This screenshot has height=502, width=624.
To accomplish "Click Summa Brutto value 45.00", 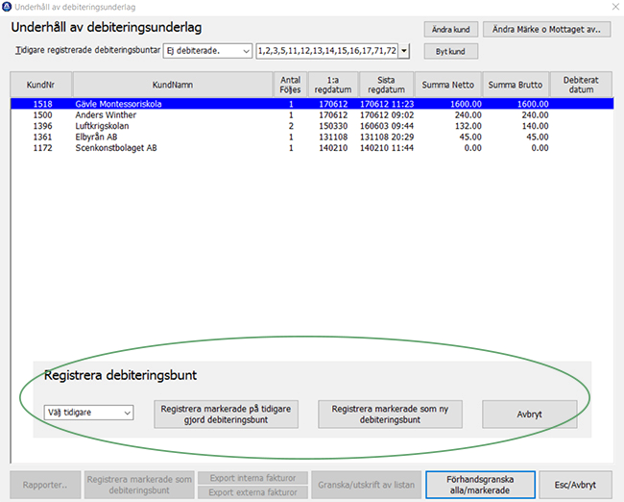I will coord(537,137).
